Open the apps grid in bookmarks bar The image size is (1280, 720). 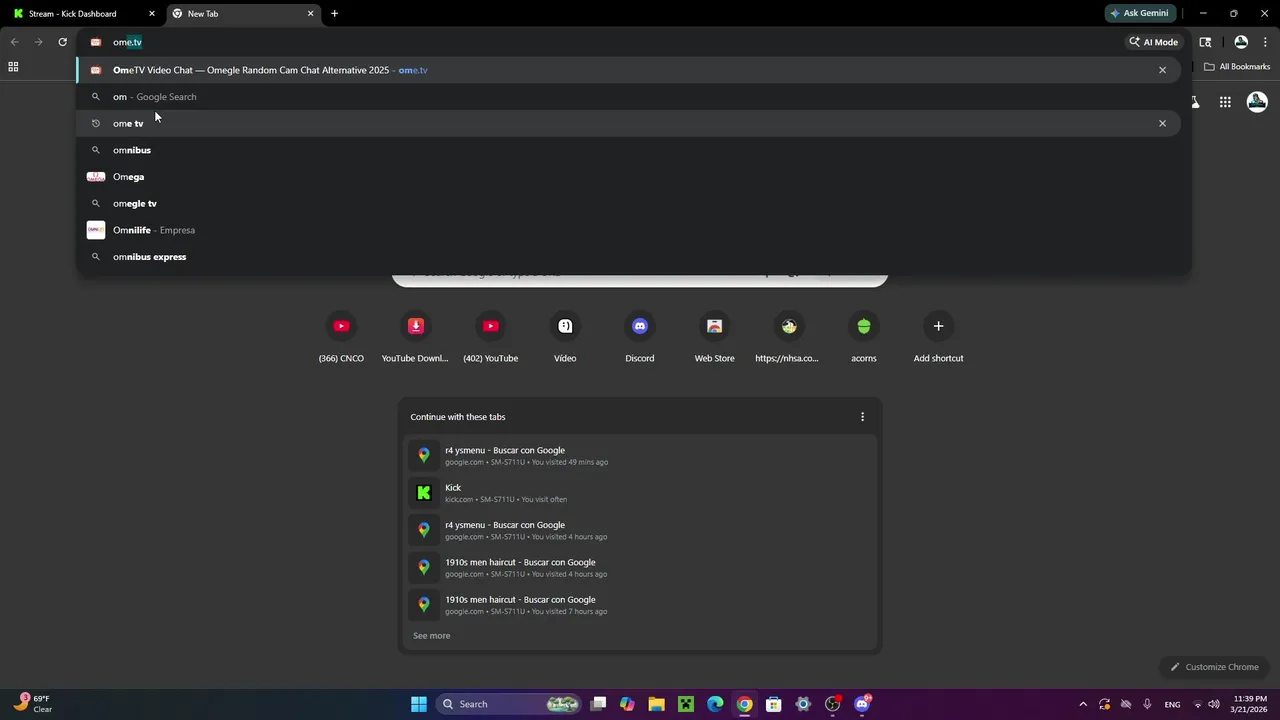[x=13, y=67]
